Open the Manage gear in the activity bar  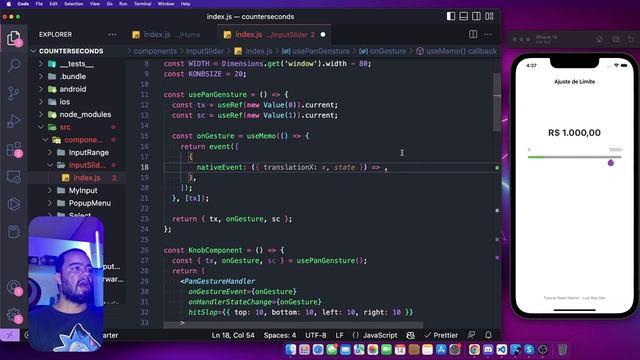coord(14,315)
